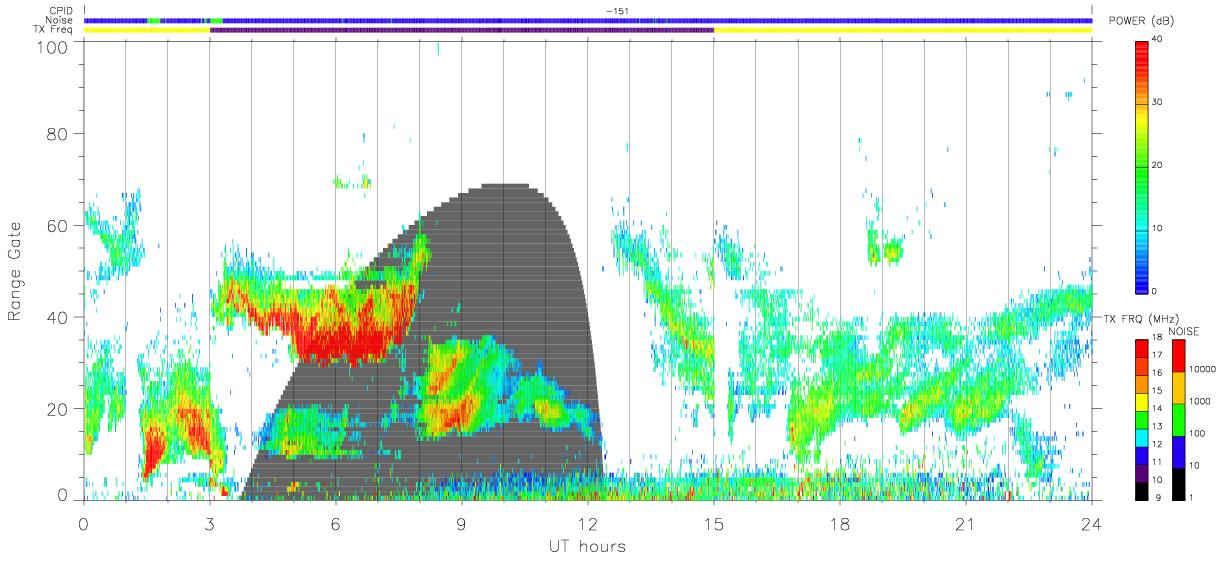Click the 14 tick on the TX FRQ scale
This screenshot has height=567, width=1228.
point(1157,409)
